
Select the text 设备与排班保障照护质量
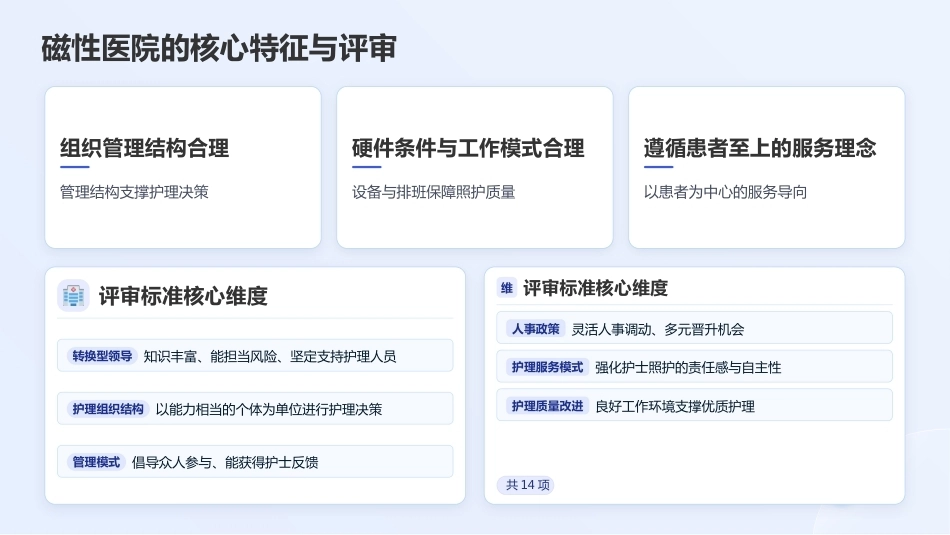pos(433,192)
